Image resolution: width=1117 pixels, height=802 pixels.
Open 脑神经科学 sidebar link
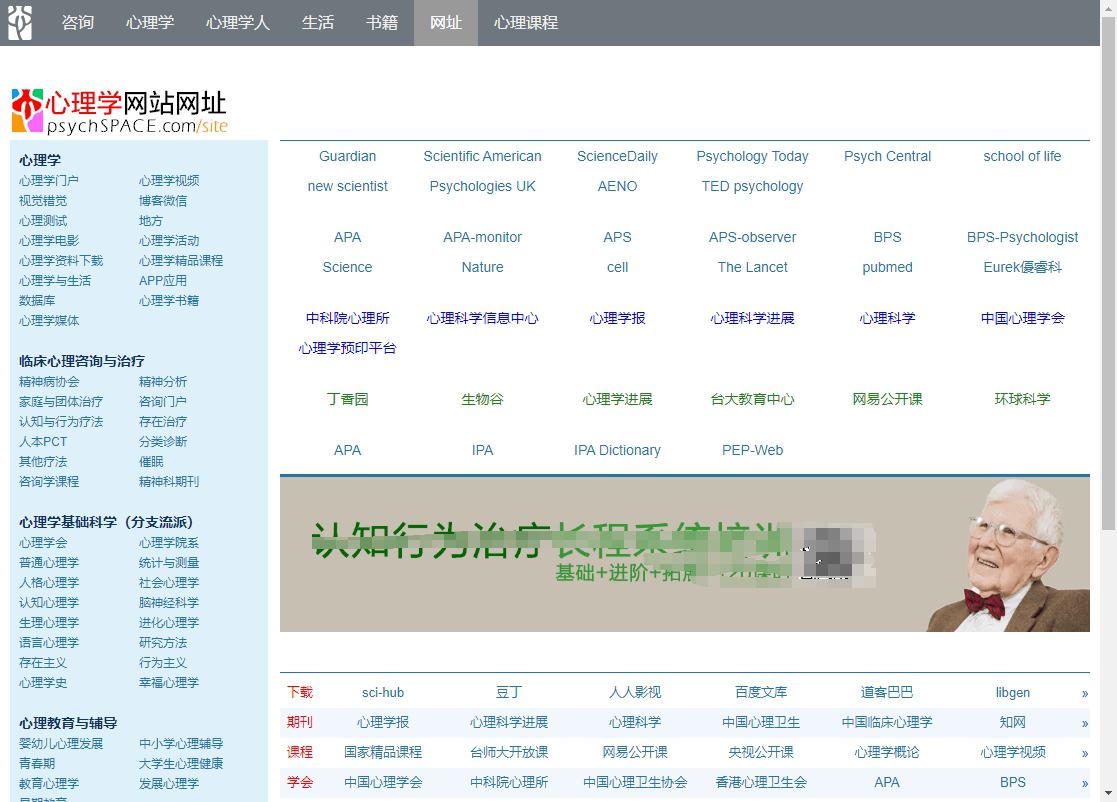coord(168,603)
